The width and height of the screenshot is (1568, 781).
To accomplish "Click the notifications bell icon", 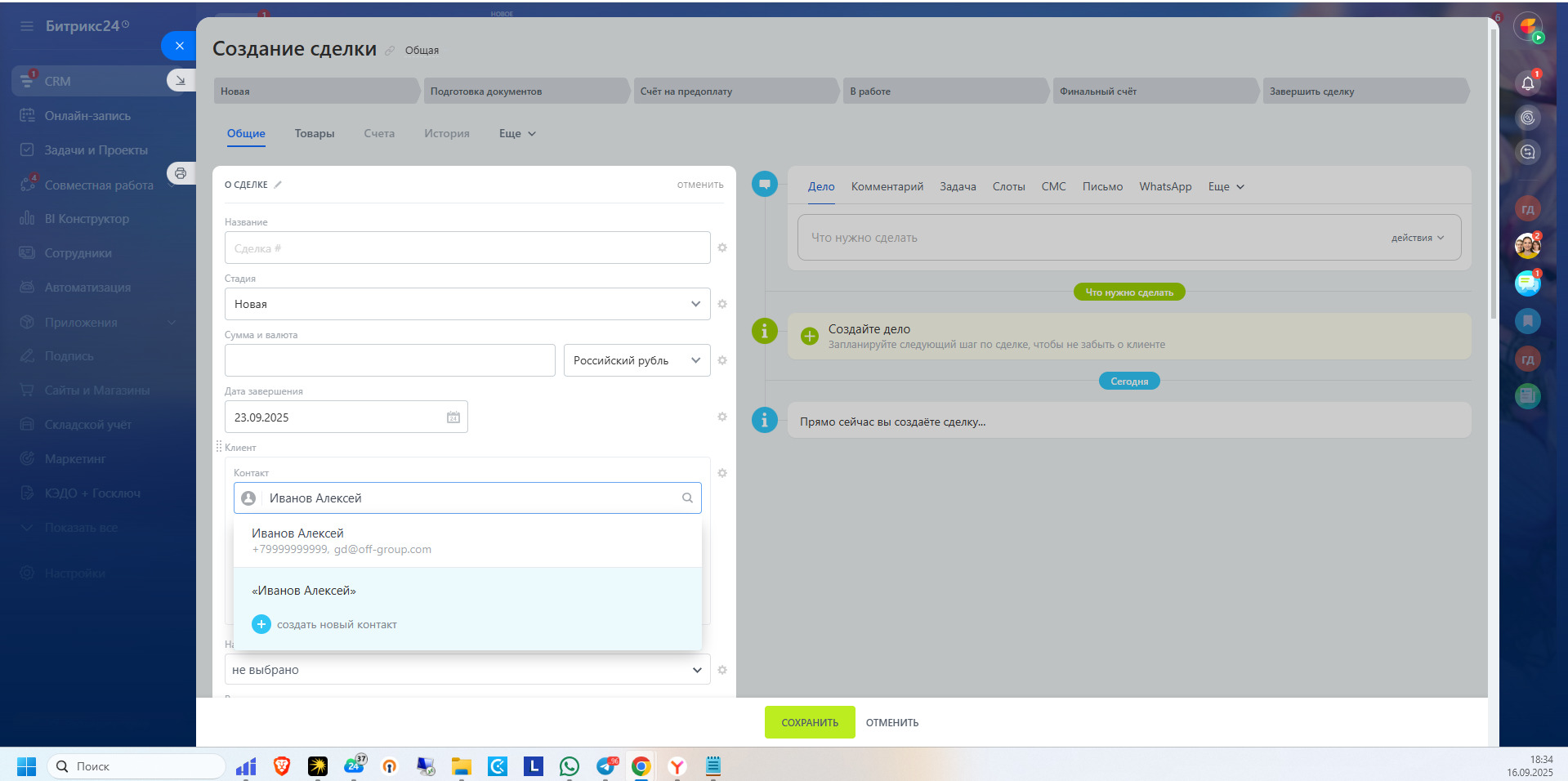I will (1527, 83).
